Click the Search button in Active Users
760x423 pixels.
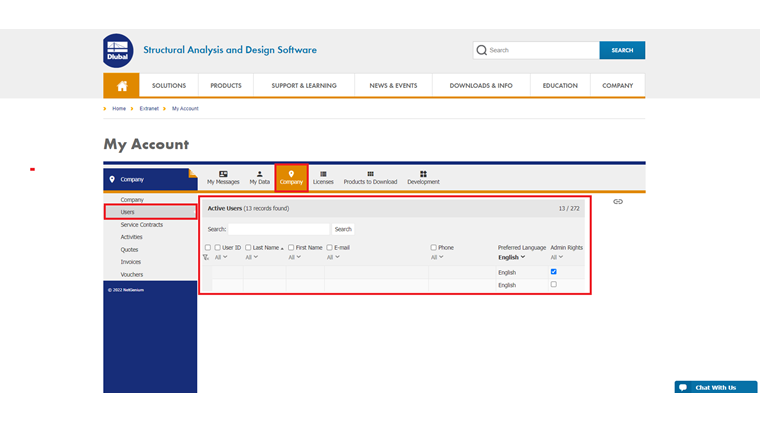(x=343, y=229)
